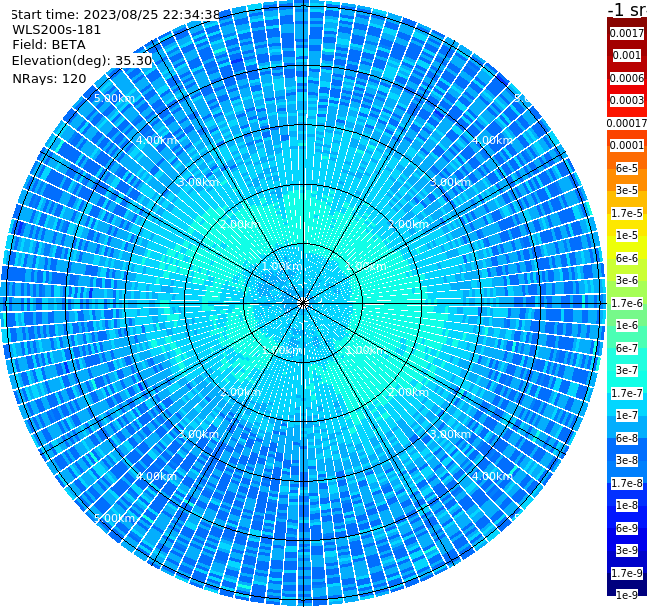647x607 pixels.
Task: Click the 6e-5 colorbar label
Action: pyautogui.click(x=627, y=168)
